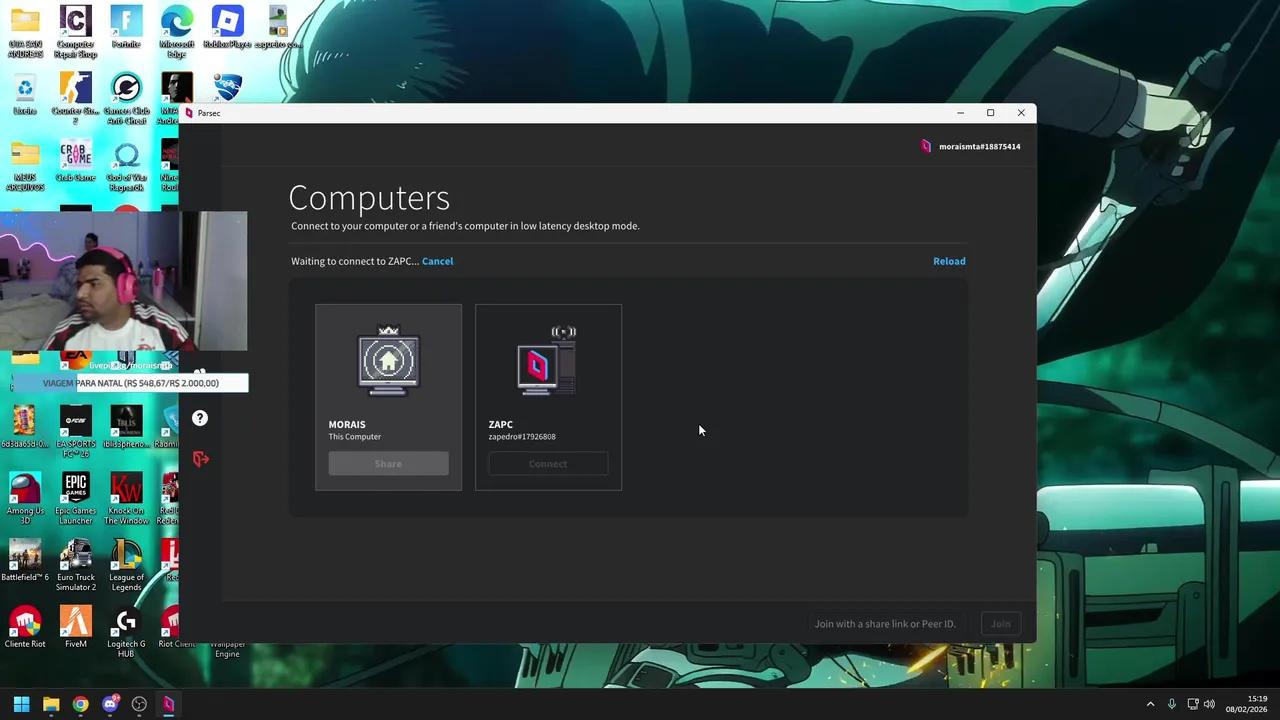Open the GTA SAN ANDREAS desktop folder
The width and height of the screenshot is (1280, 720).
pos(25,33)
